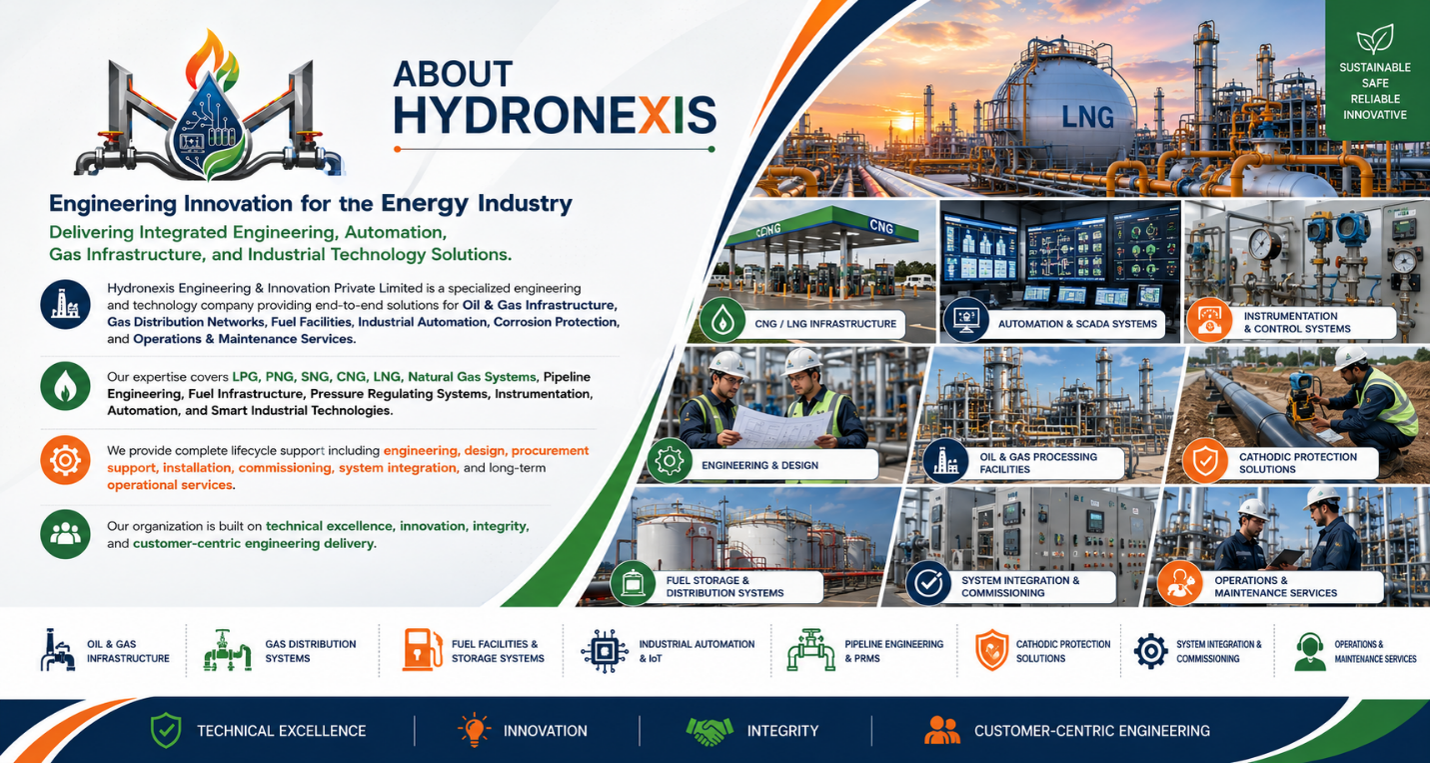
Task: Select the Customer-Centric Engineering footer item
Action: pyautogui.click(x=1068, y=731)
